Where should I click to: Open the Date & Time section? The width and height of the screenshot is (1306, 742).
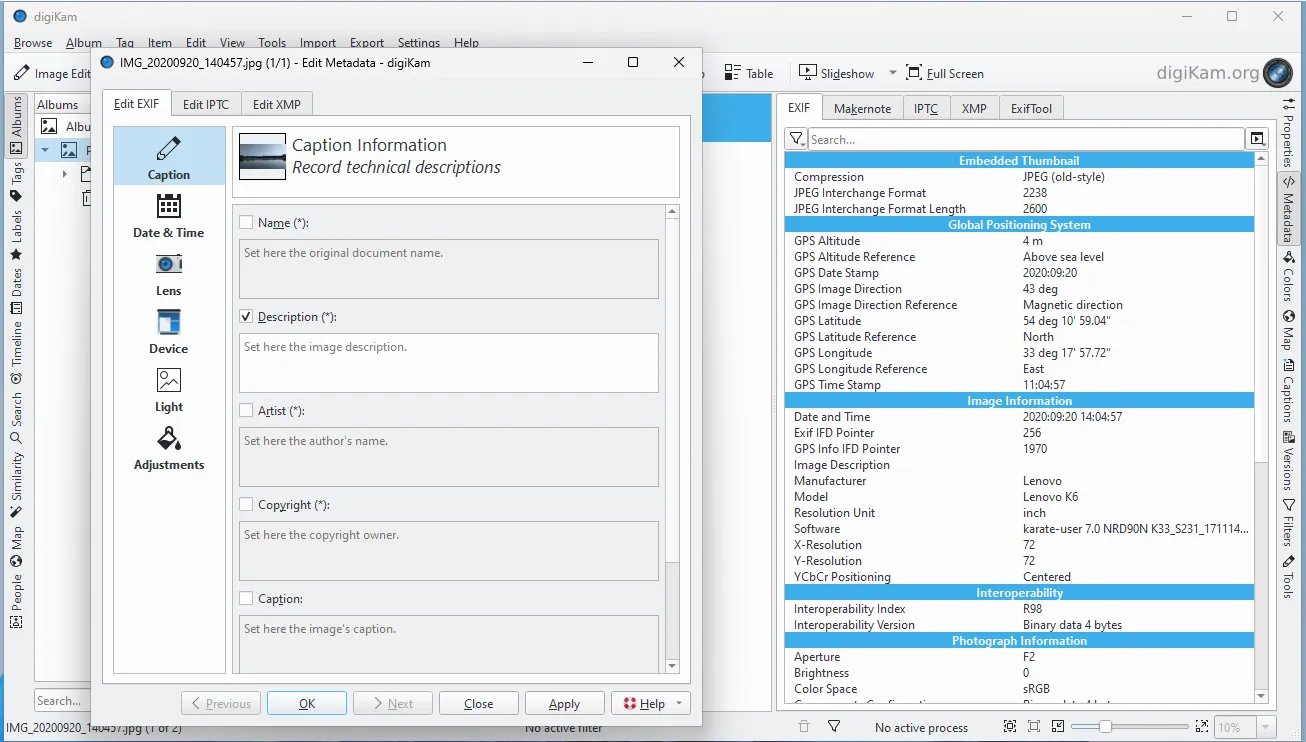(169, 215)
